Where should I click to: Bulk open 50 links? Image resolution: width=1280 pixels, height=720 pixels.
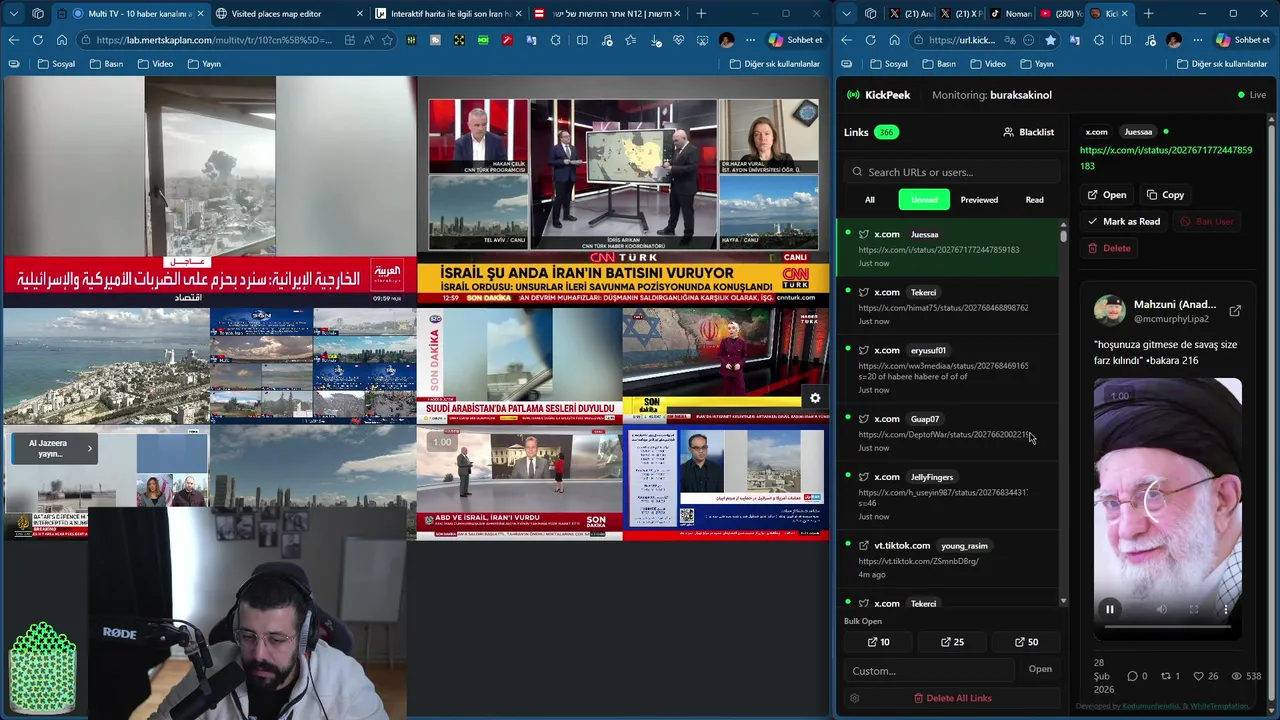pos(1026,642)
